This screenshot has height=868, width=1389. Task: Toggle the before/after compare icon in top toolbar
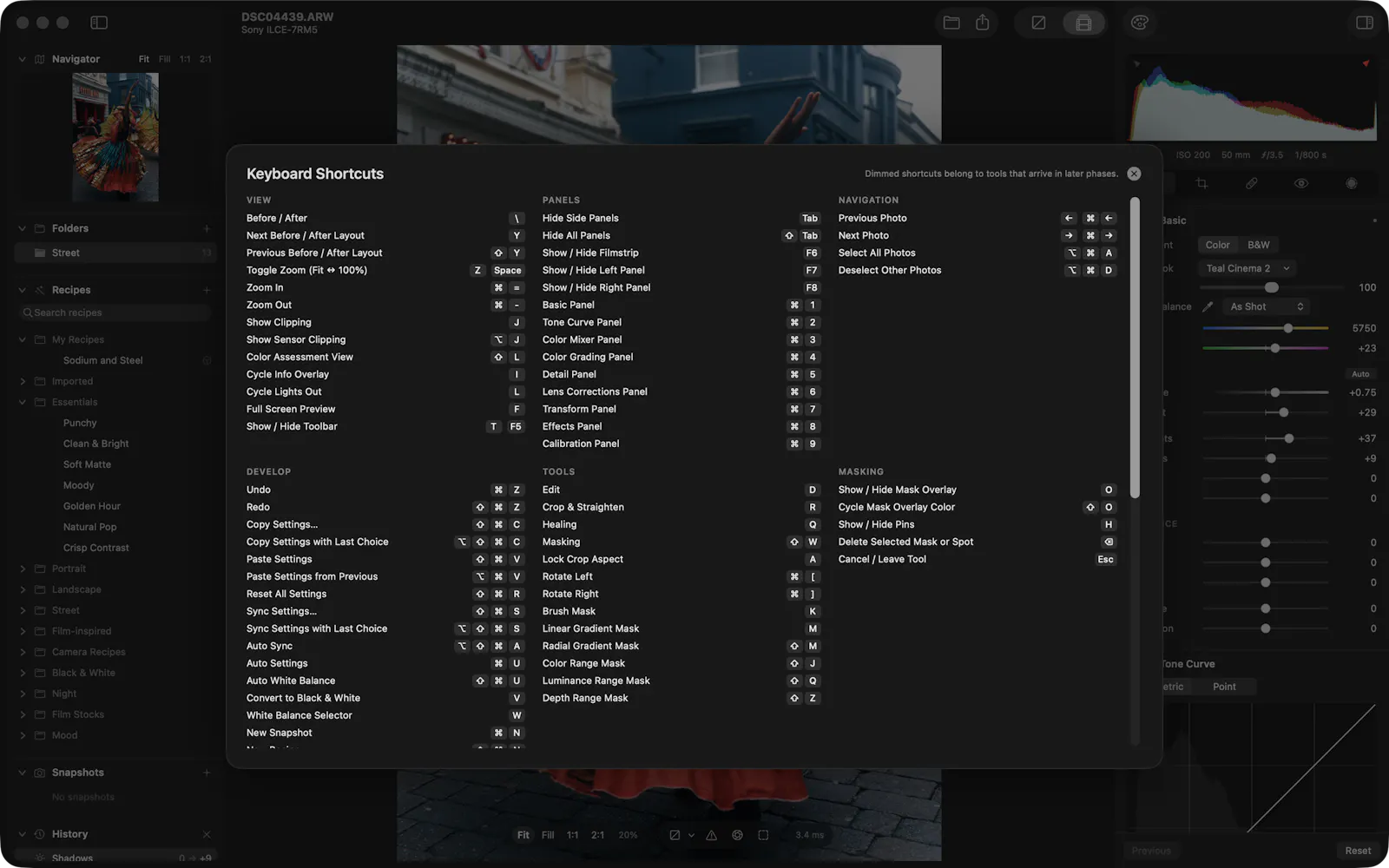(x=1038, y=23)
